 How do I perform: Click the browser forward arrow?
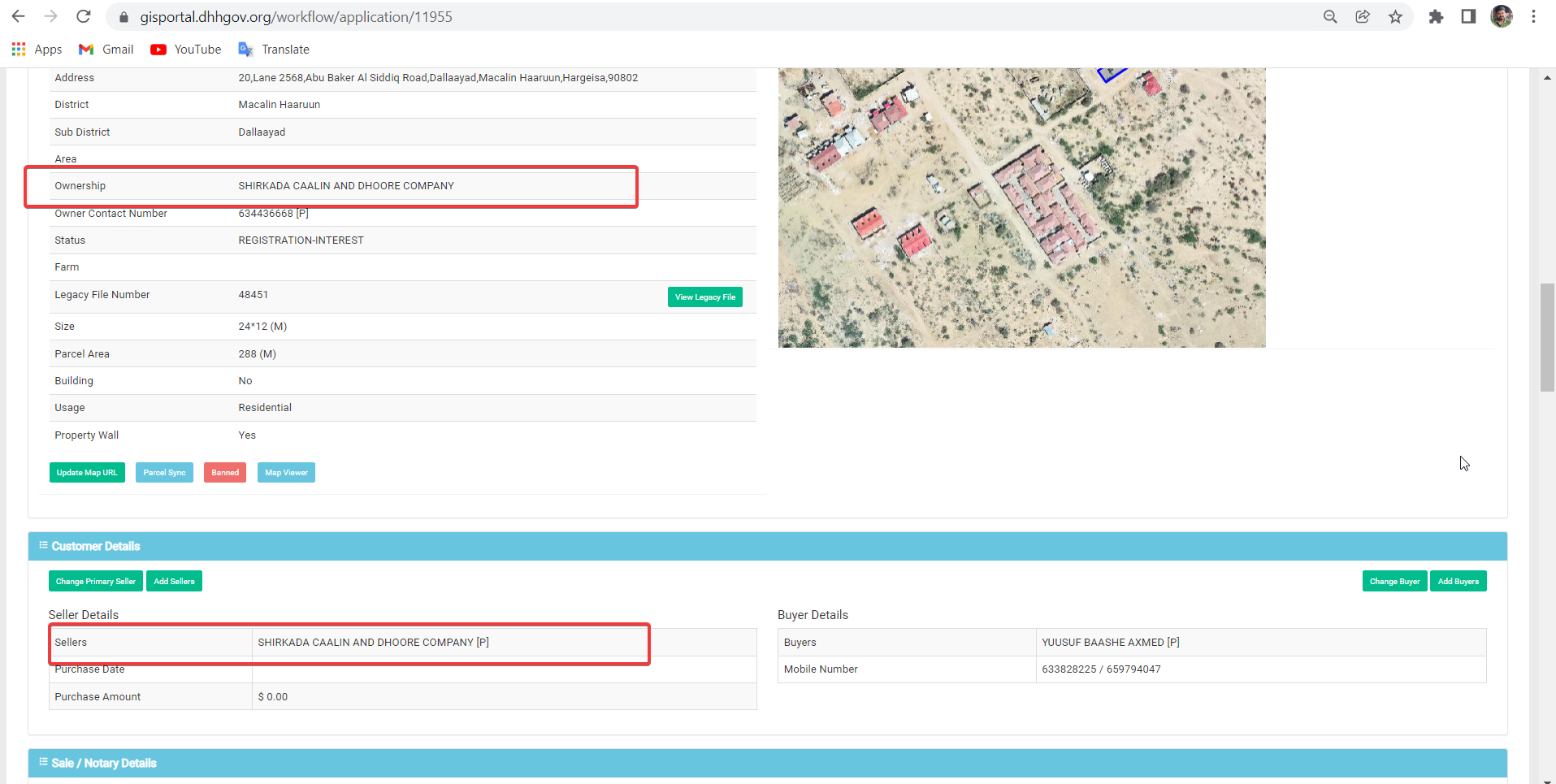50,16
